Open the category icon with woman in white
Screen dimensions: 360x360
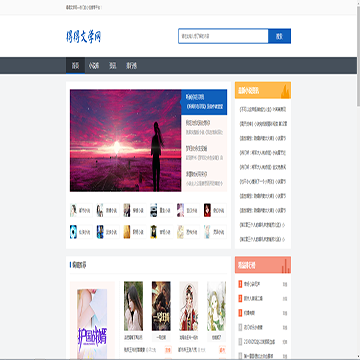[81, 210]
